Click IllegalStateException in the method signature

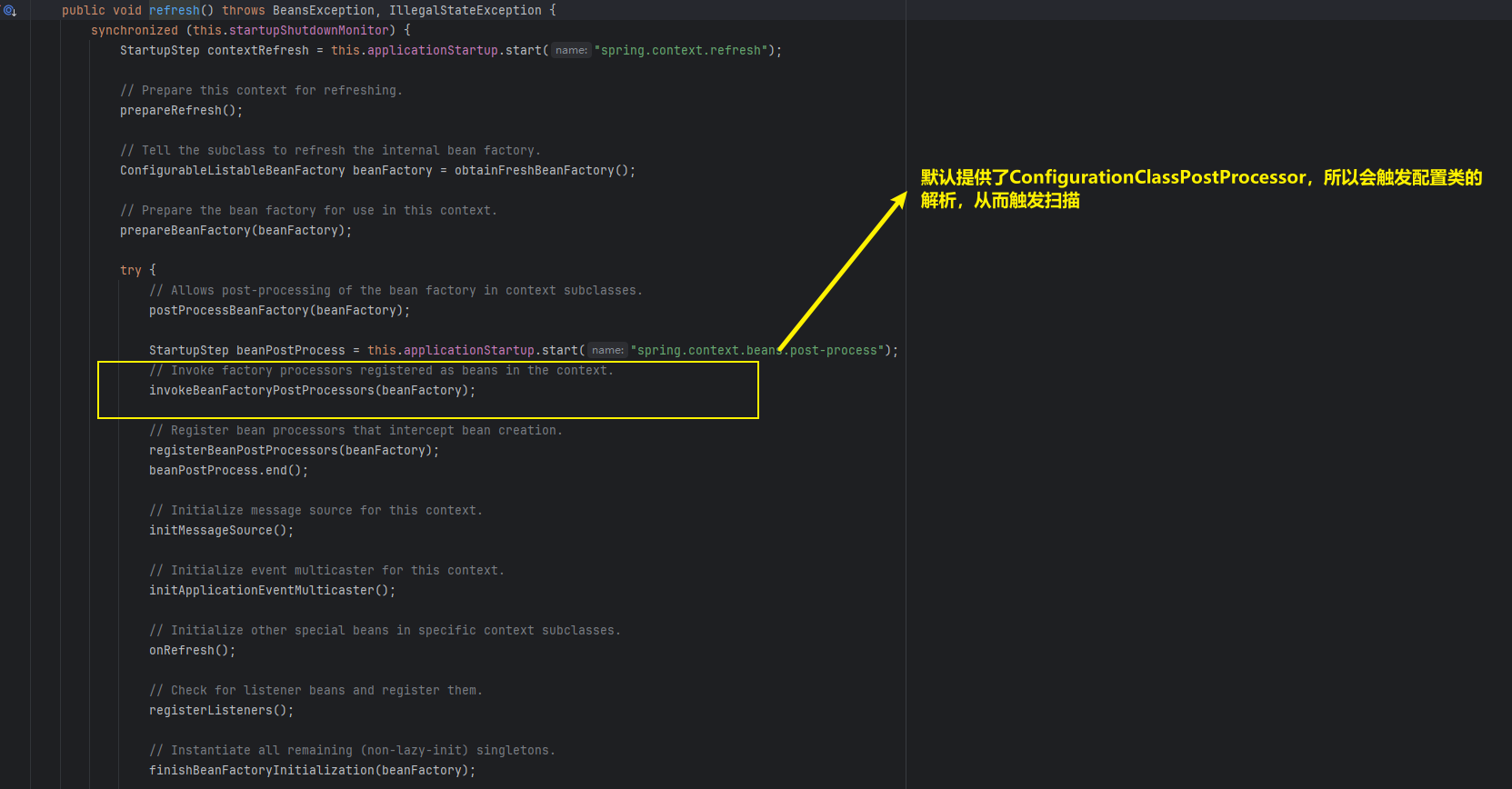click(x=466, y=11)
